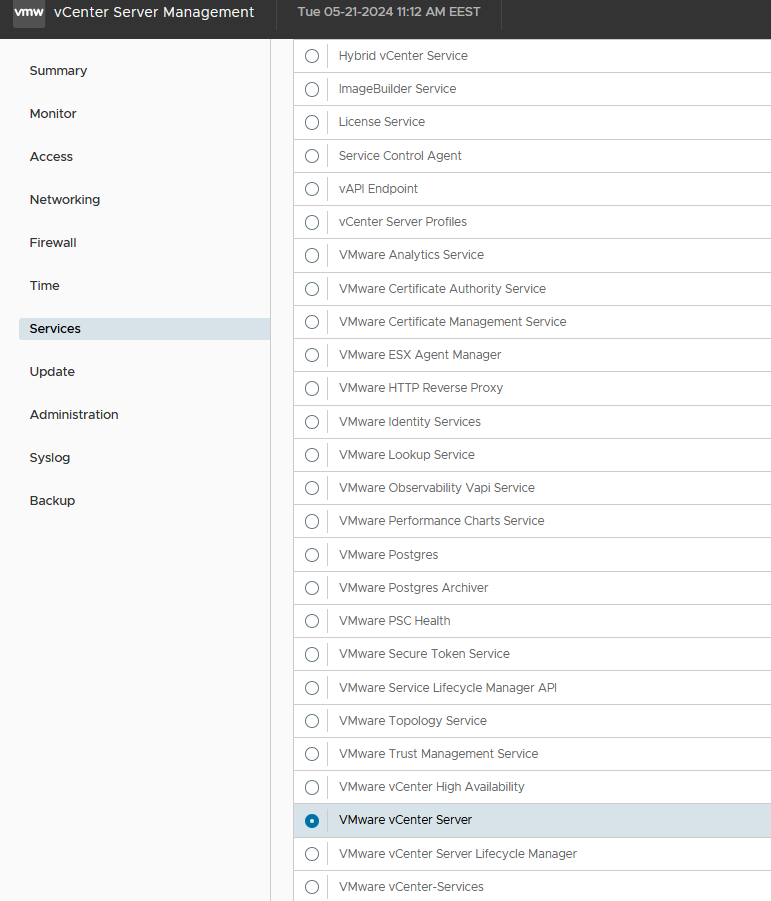Open the Summary section
Viewport: 771px width, 901px height.
58,71
